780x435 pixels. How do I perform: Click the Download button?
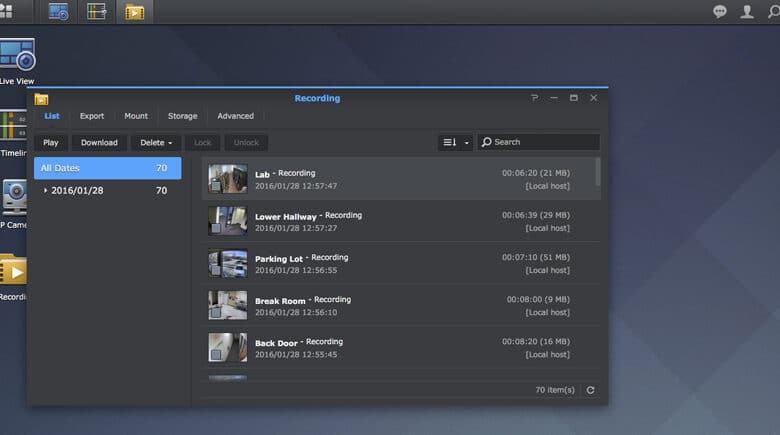(x=99, y=142)
